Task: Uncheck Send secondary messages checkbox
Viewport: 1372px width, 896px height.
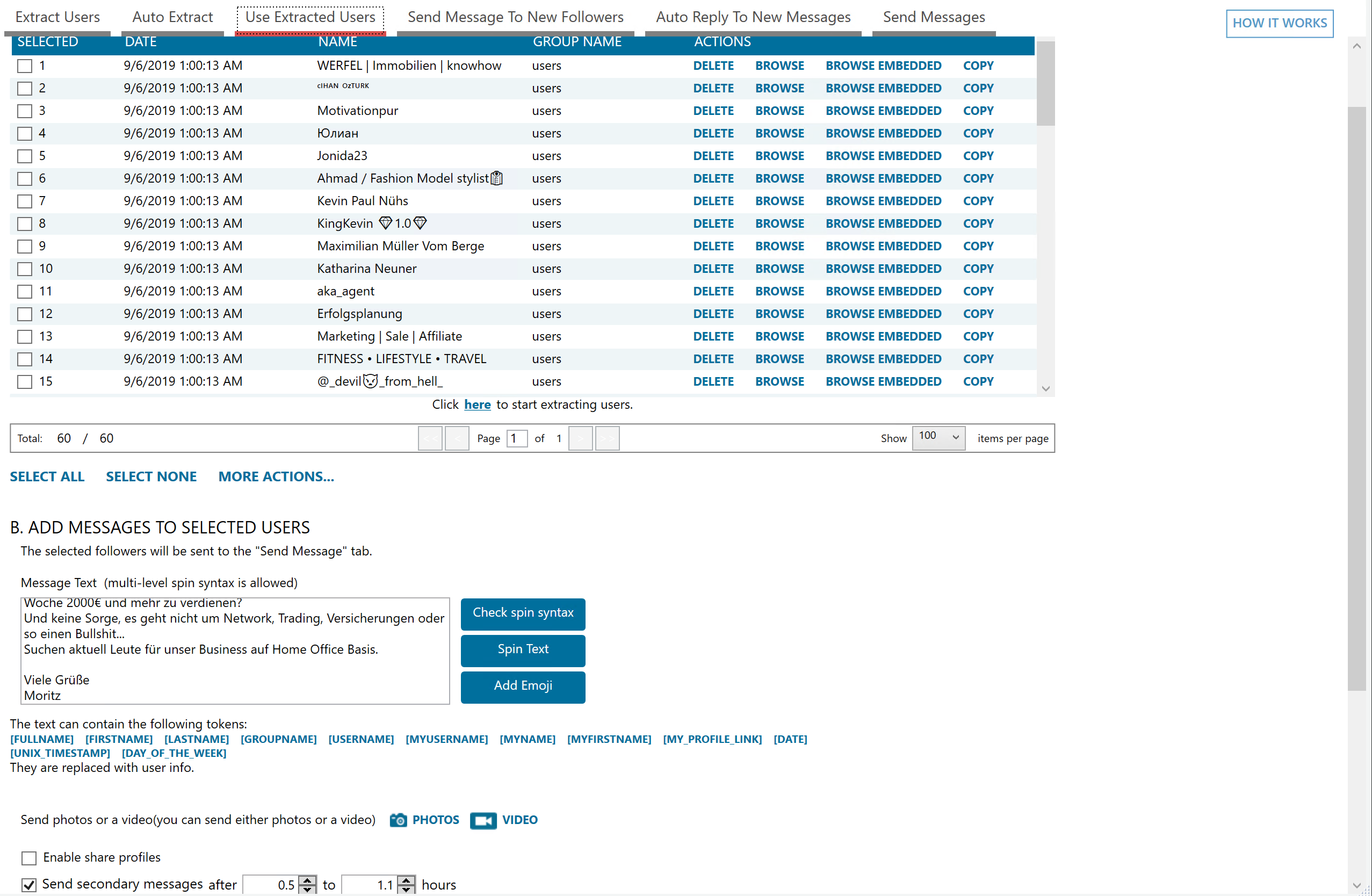Action: pyautogui.click(x=29, y=885)
